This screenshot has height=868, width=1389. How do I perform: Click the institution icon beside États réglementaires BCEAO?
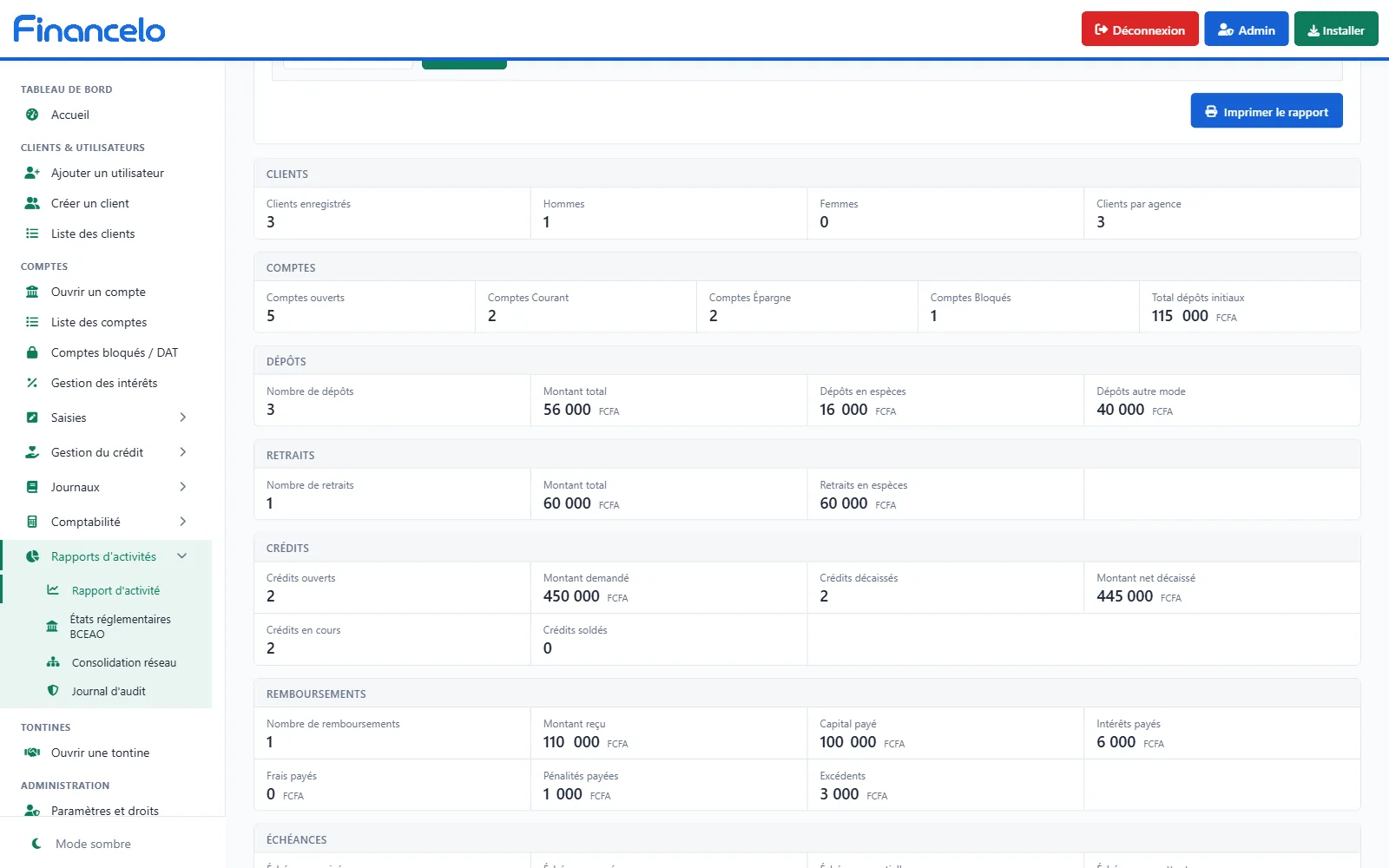[52, 627]
